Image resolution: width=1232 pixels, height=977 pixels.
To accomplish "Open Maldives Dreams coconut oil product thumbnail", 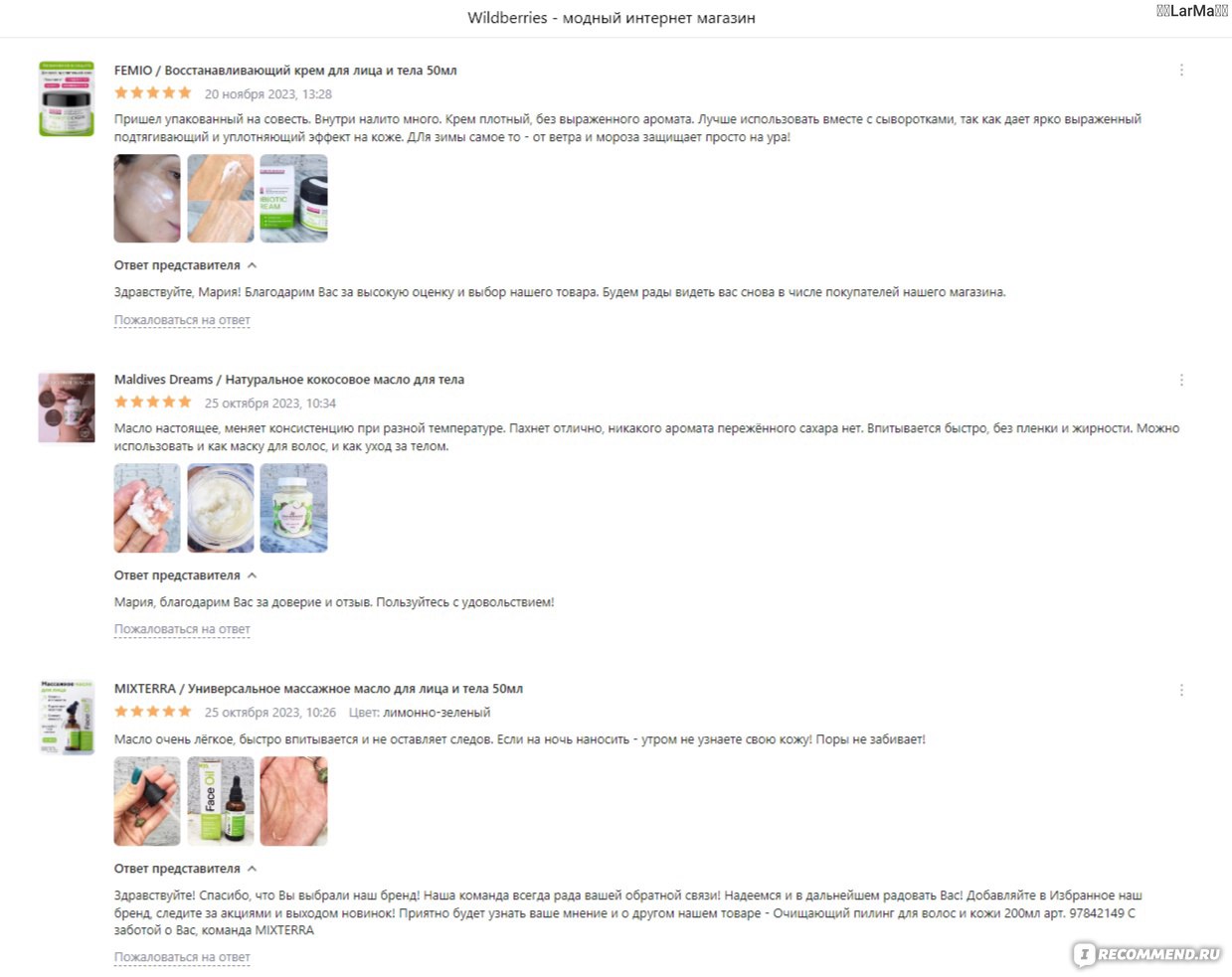I will 67,407.
